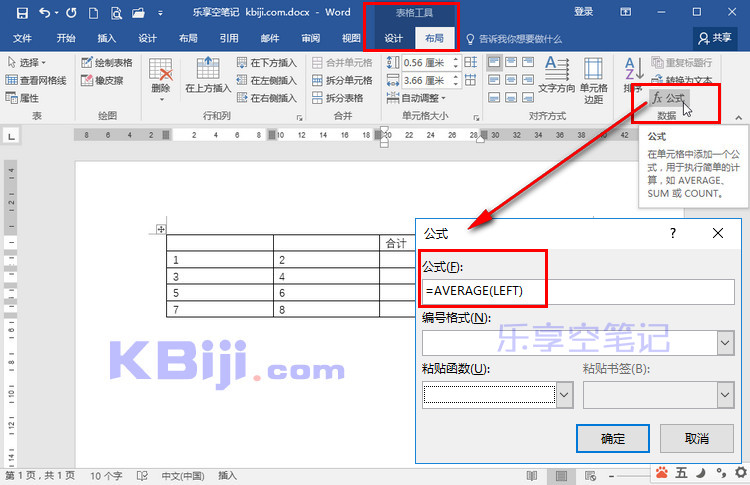Click the Redo icon in title bar
The image size is (750, 485).
point(71,13)
